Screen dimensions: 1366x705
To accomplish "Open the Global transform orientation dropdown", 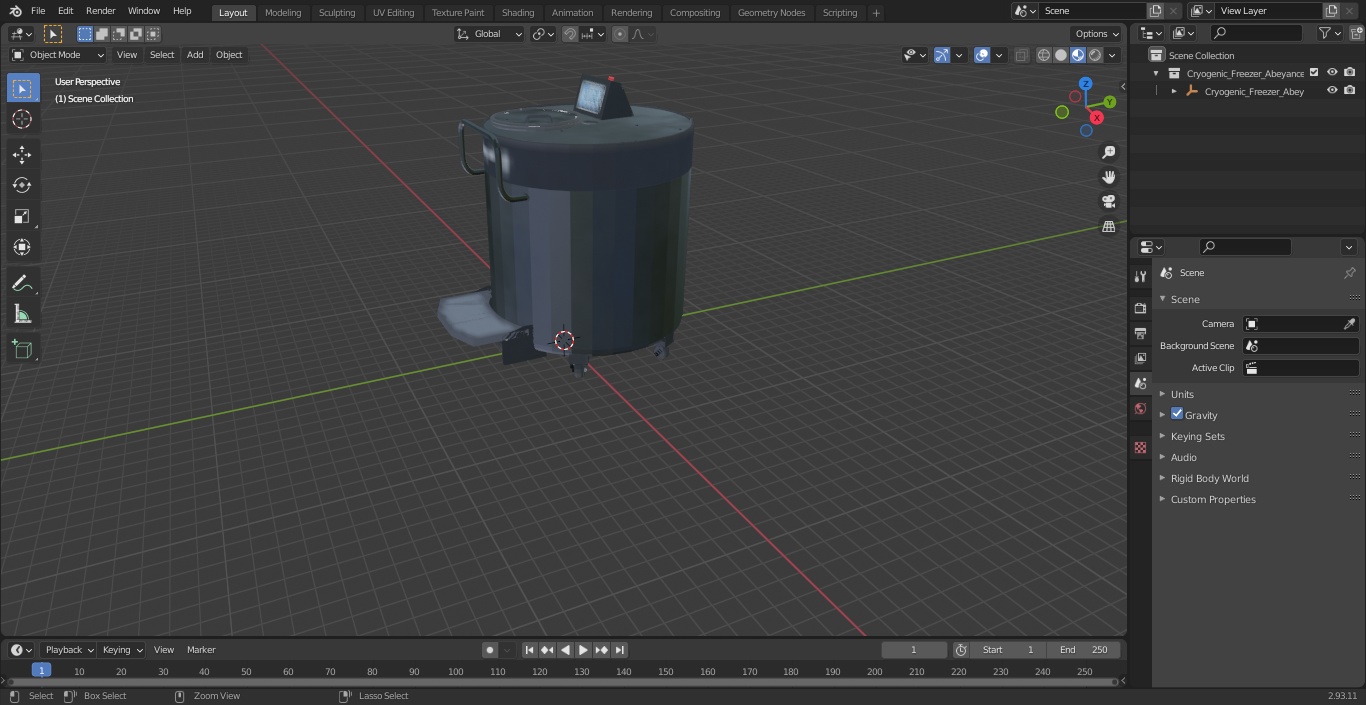I will pyautogui.click(x=489, y=34).
